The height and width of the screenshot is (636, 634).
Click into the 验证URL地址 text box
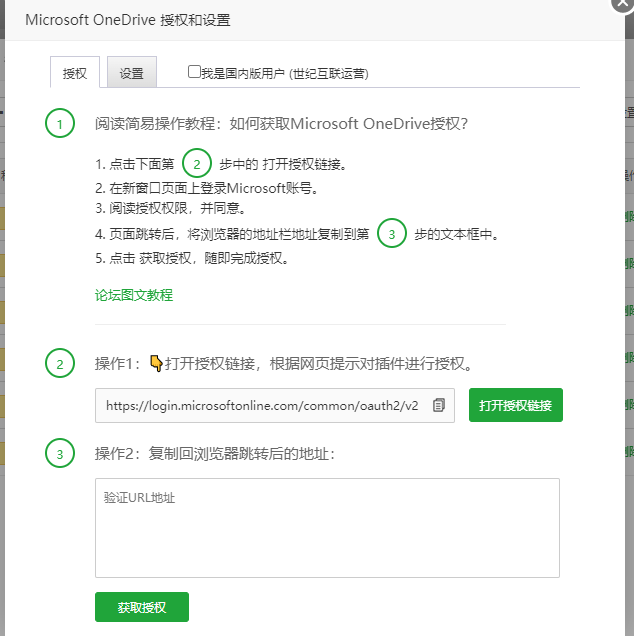[x=327, y=528]
